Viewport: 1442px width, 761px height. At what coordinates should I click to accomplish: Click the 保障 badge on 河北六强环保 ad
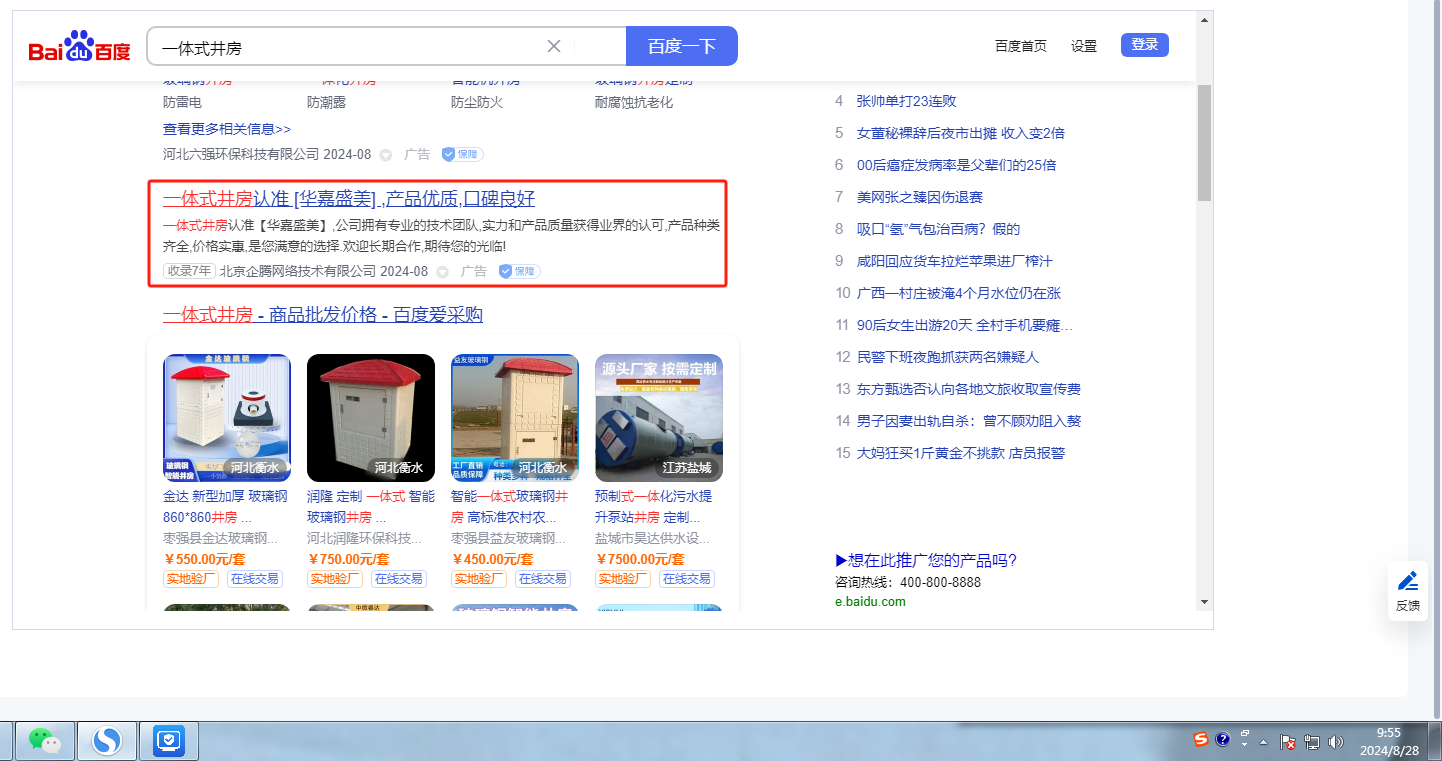tap(462, 155)
